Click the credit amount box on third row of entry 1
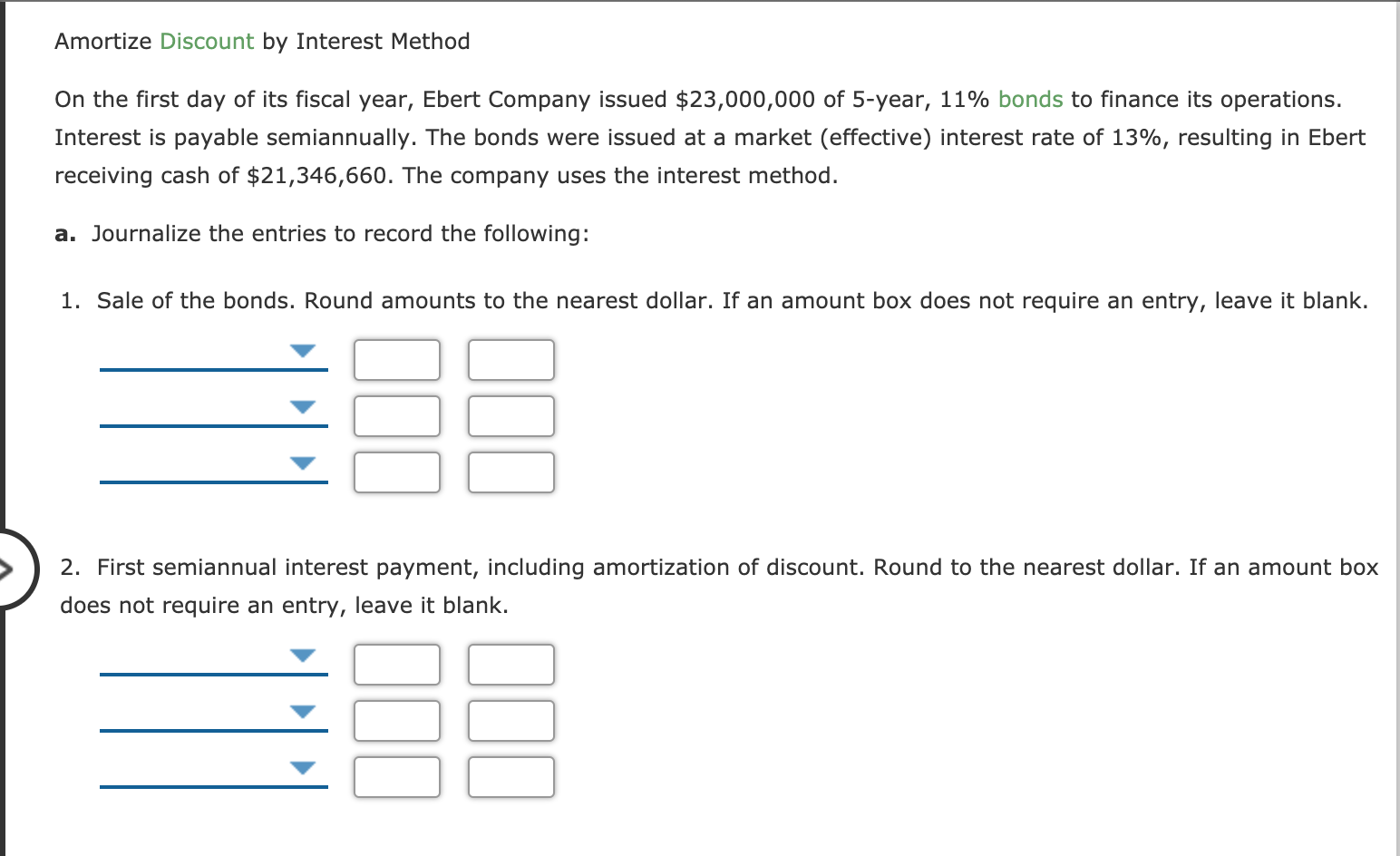1400x856 pixels. (x=510, y=472)
